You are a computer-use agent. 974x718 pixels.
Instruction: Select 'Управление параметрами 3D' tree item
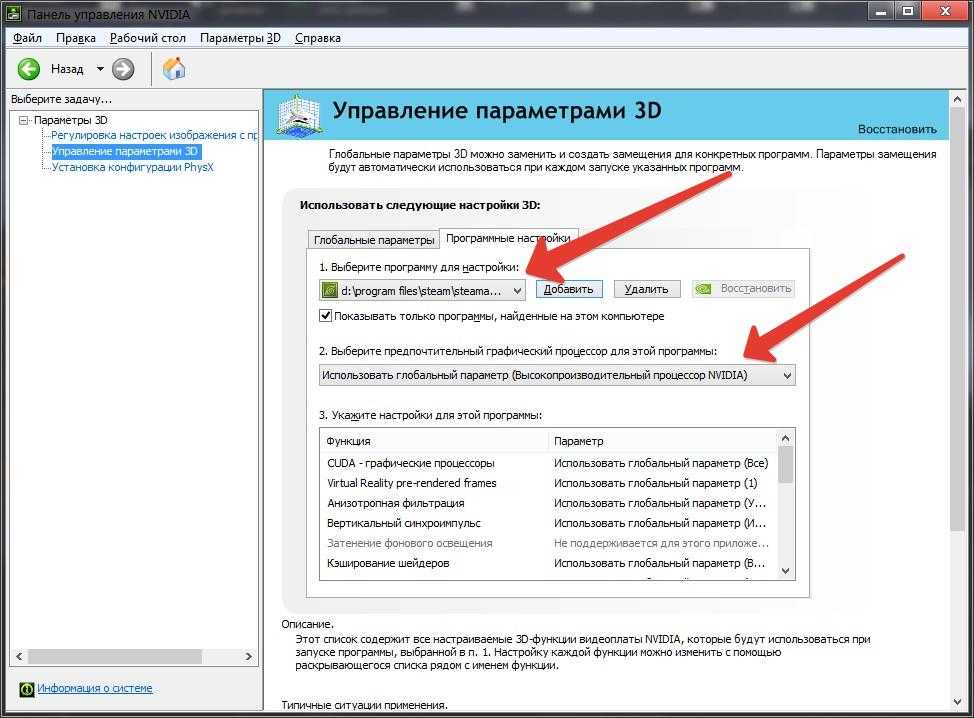pyautogui.click(x=125, y=151)
